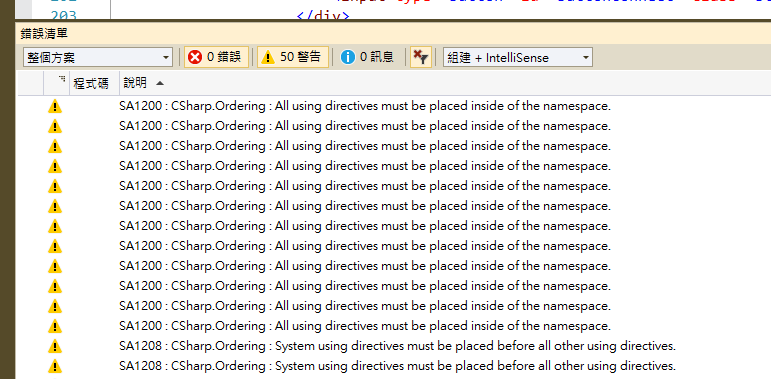This screenshot has height=379, width=771.
Task: Open the 組建 + IntelliSense dropdown
Action: pyautogui.click(x=518, y=58)
